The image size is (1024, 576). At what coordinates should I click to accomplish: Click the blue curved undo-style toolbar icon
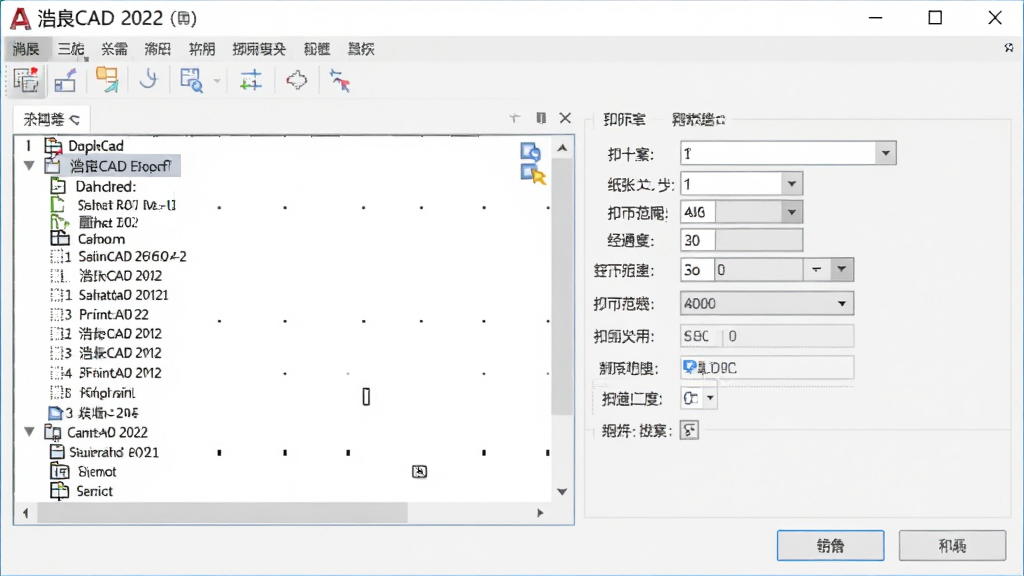(x=149, y=80)
